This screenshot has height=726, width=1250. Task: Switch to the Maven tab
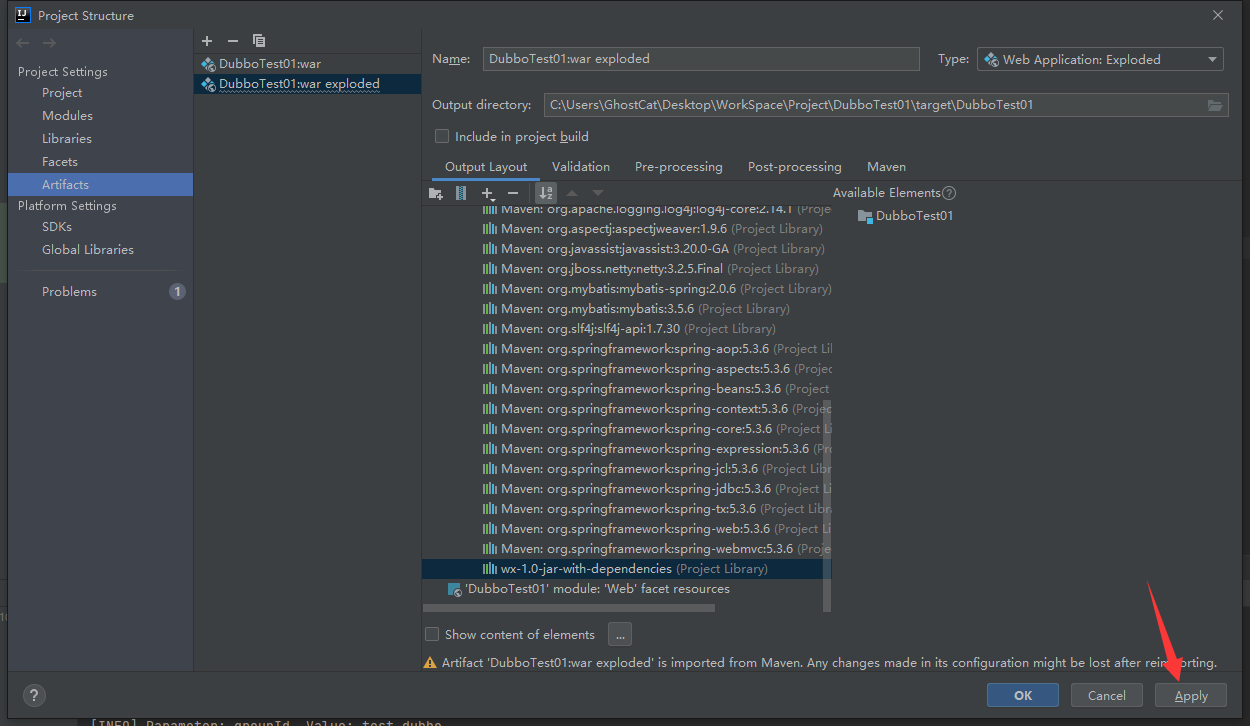click(x=886, y=167)
